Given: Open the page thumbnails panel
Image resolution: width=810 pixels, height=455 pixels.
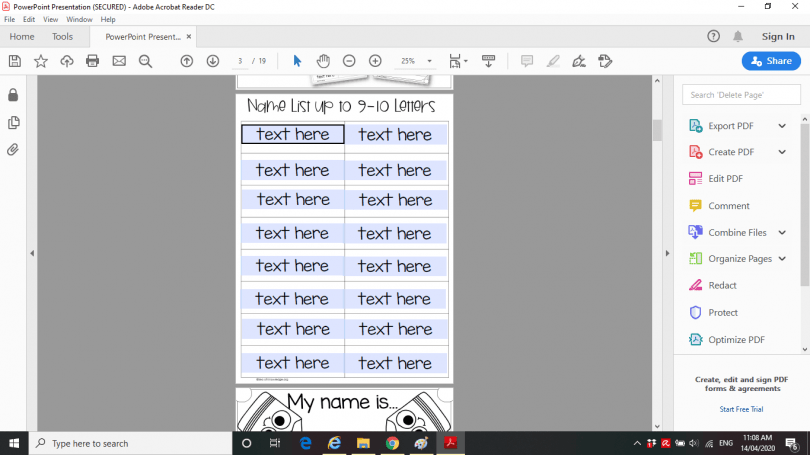Looking at the screenshot, I should tap(13, 122).
